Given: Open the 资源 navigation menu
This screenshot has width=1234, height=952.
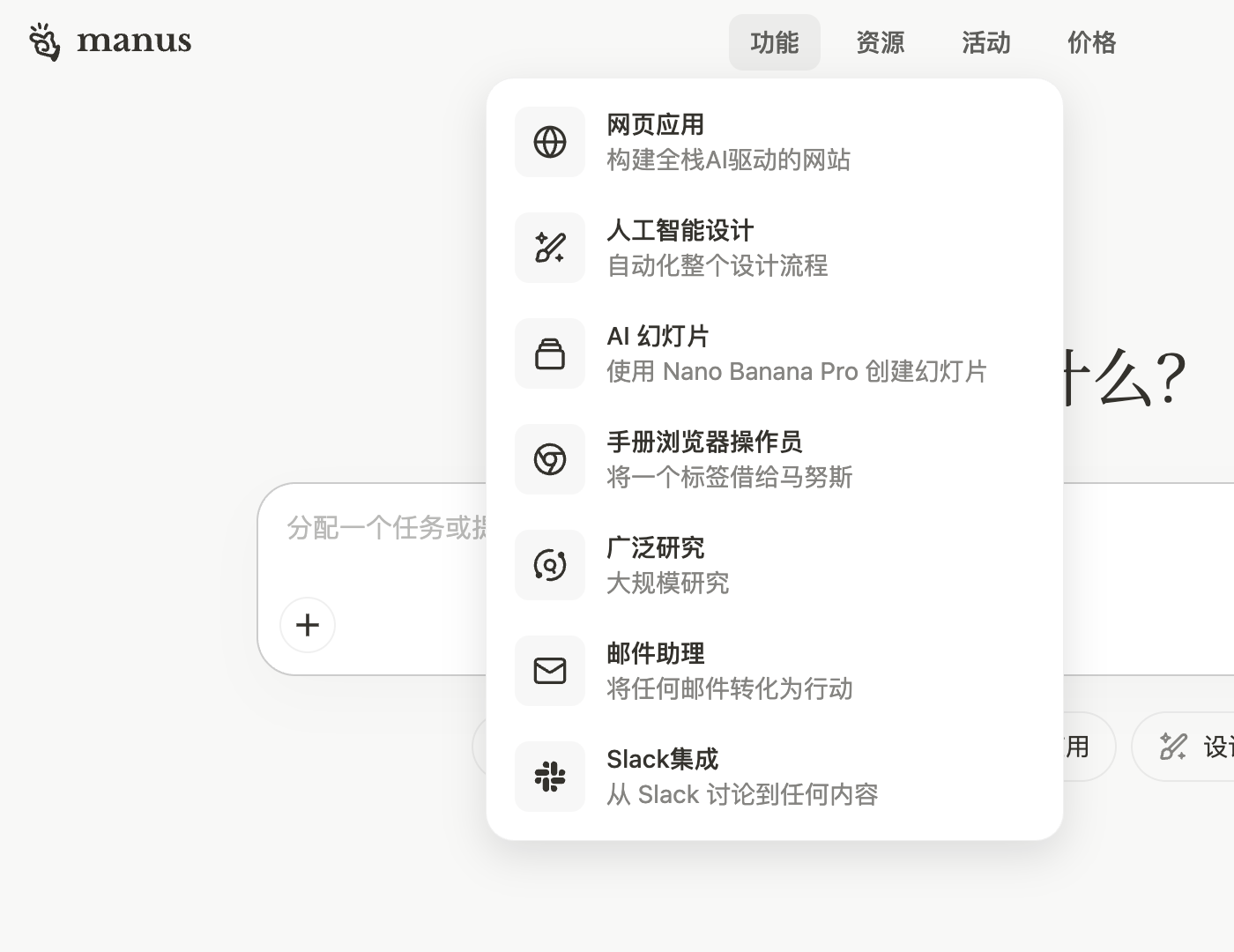Looking at the screenshot, I should (879, 41).
